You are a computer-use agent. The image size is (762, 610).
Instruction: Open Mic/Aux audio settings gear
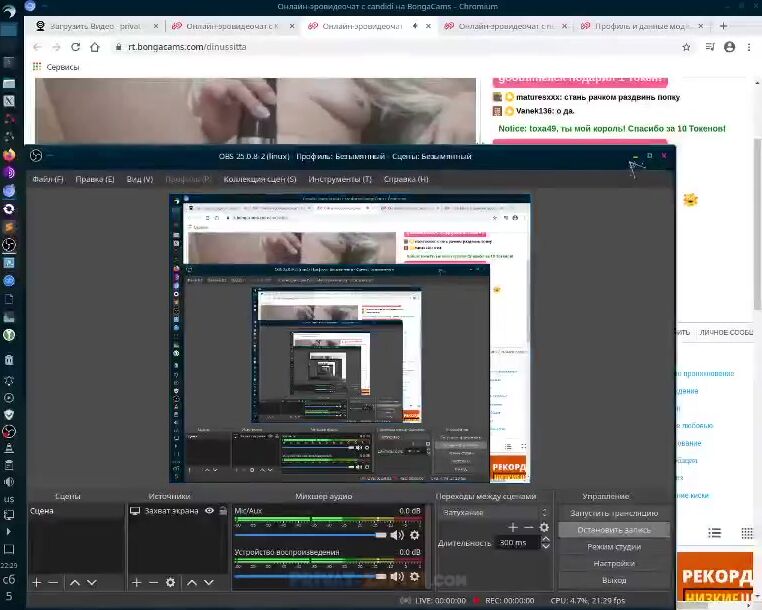[415, 535]
